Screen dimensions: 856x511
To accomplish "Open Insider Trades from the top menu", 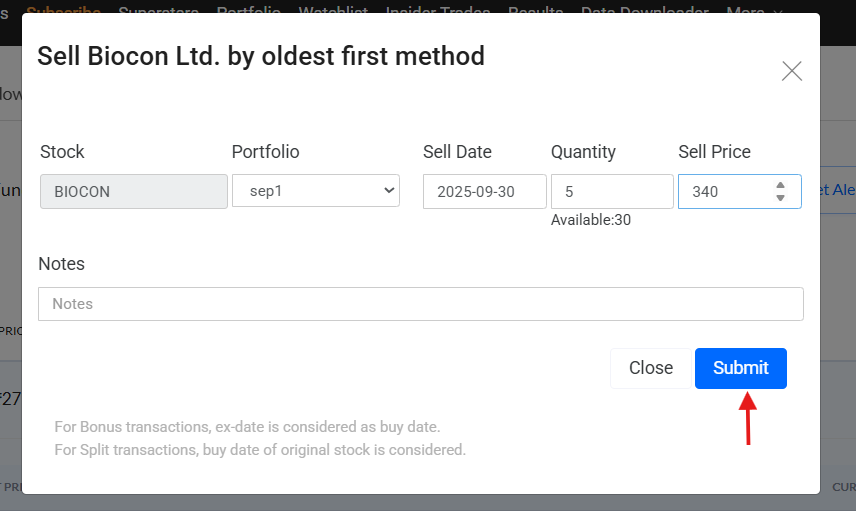I will pos(438,8).
